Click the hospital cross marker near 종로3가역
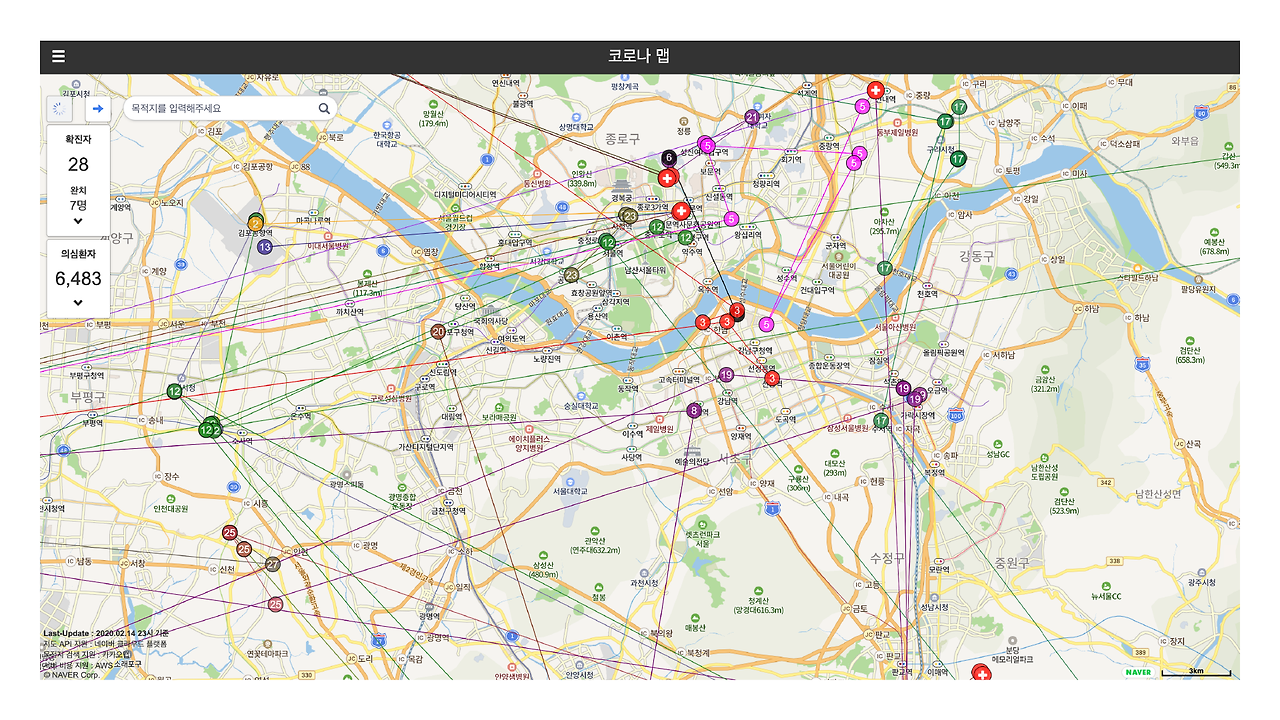 point(681,211)
